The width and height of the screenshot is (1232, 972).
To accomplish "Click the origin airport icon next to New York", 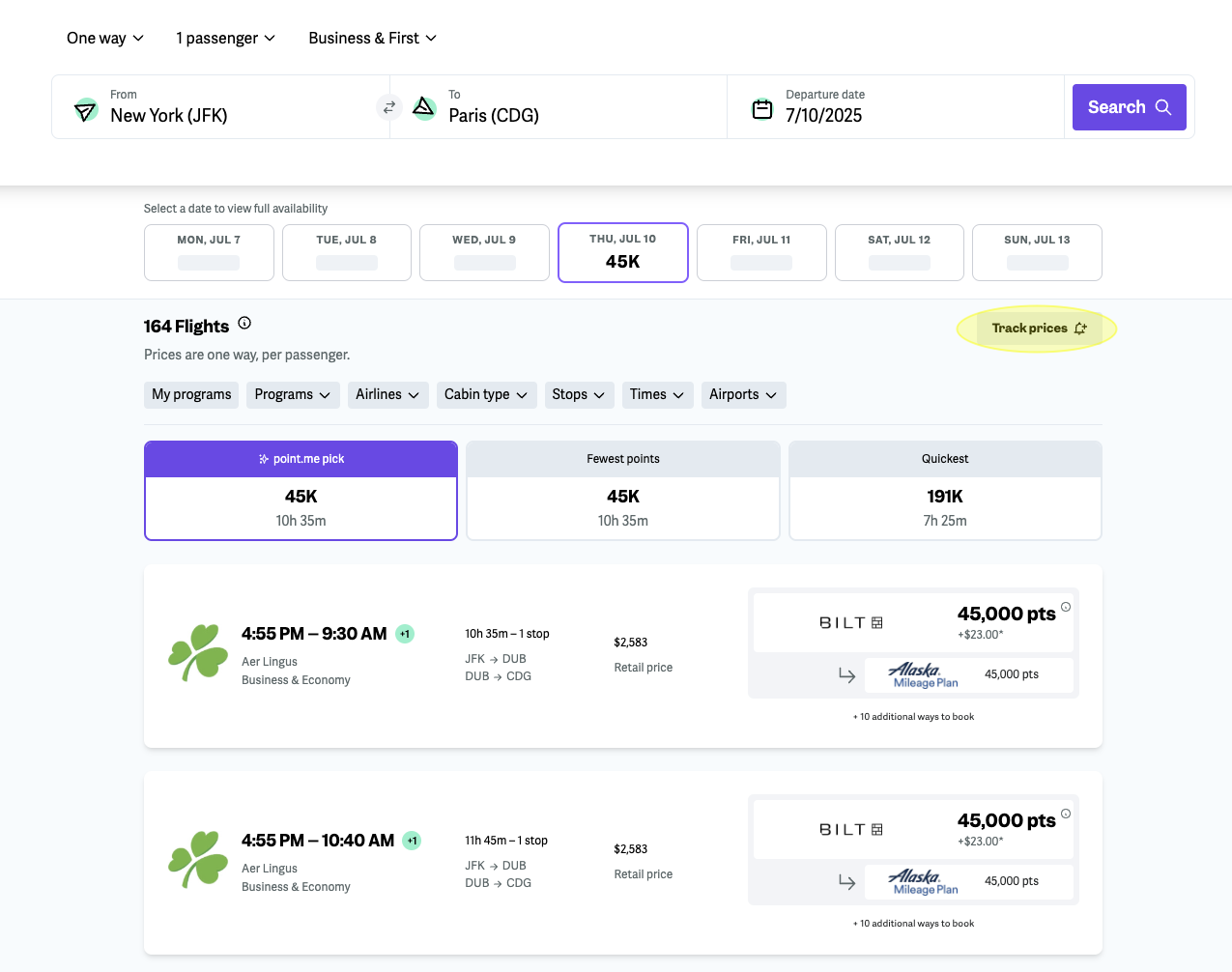I will coord(86,110).
